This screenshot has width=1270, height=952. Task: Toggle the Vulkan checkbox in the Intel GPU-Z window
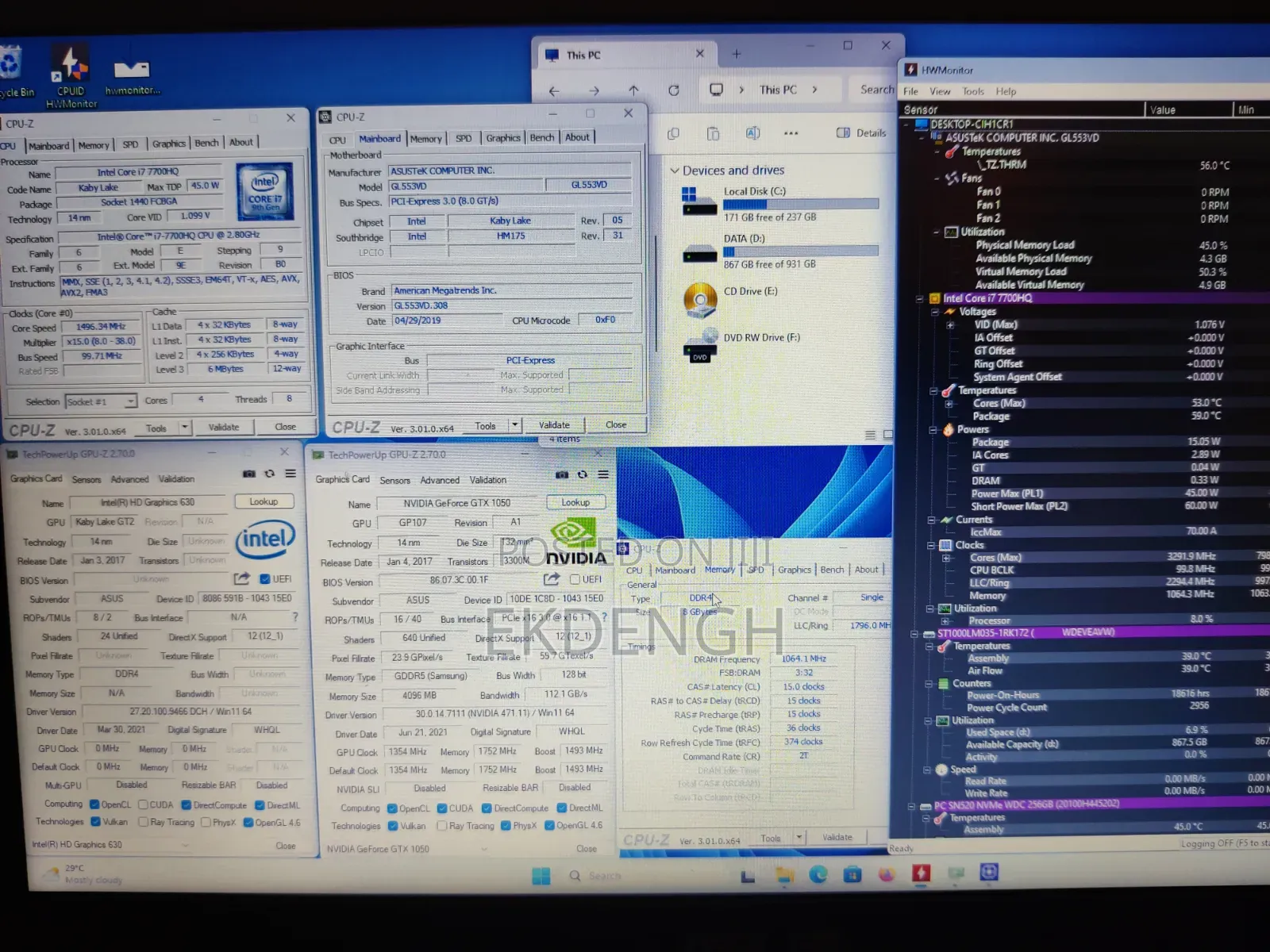tap(94, 822)
